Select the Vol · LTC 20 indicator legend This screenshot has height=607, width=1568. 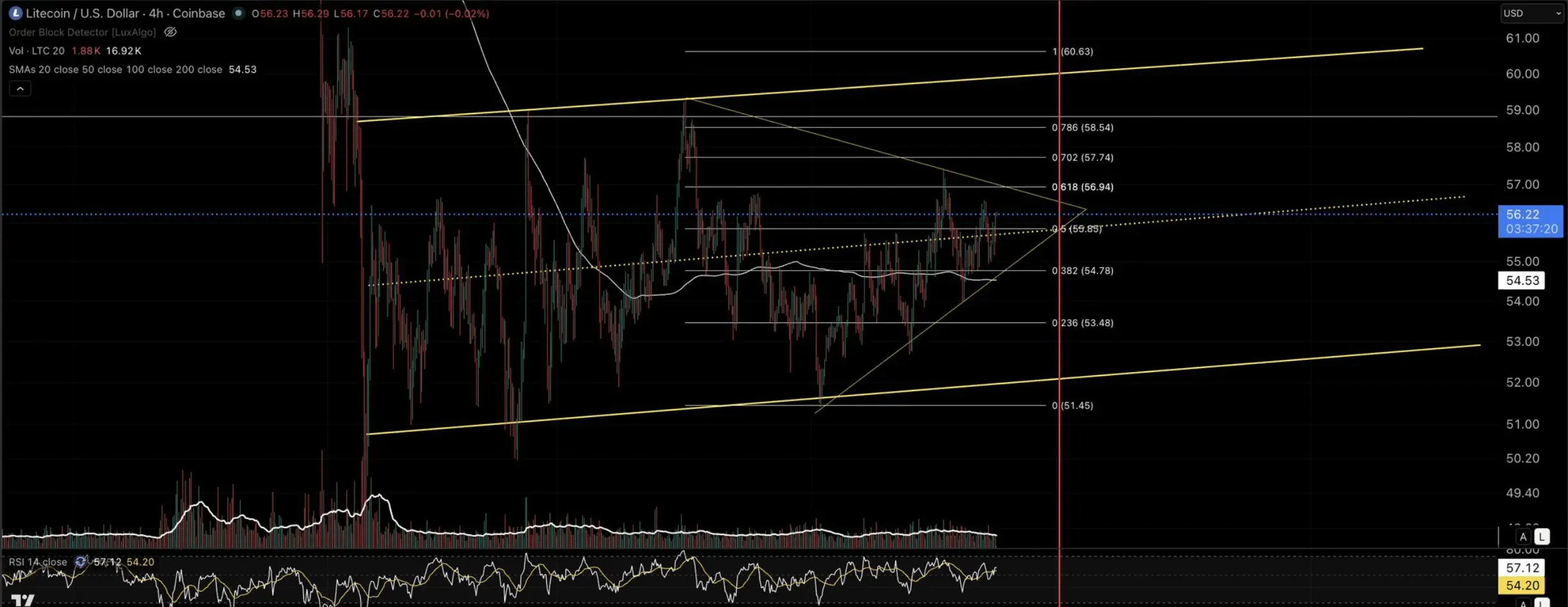[x=36, y=51]
